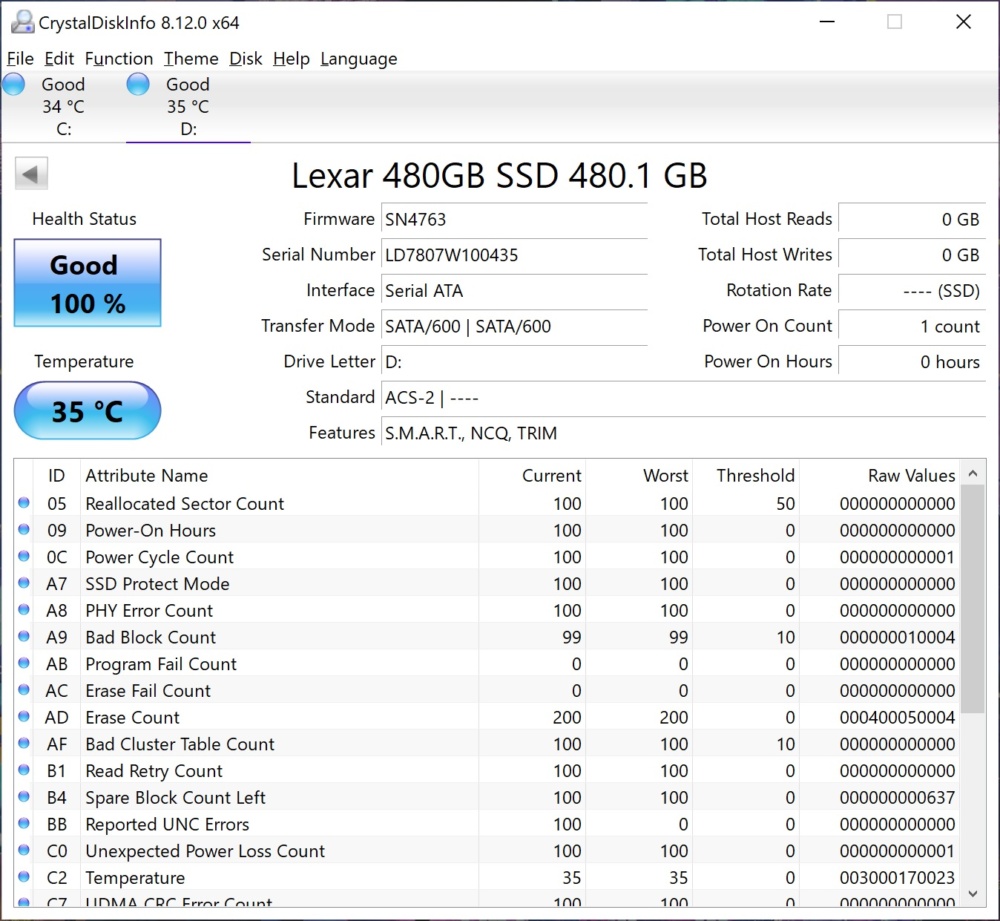1000x921 pixels.
Task: Click the blue status orb for drive C:
Action: [13, 84]
